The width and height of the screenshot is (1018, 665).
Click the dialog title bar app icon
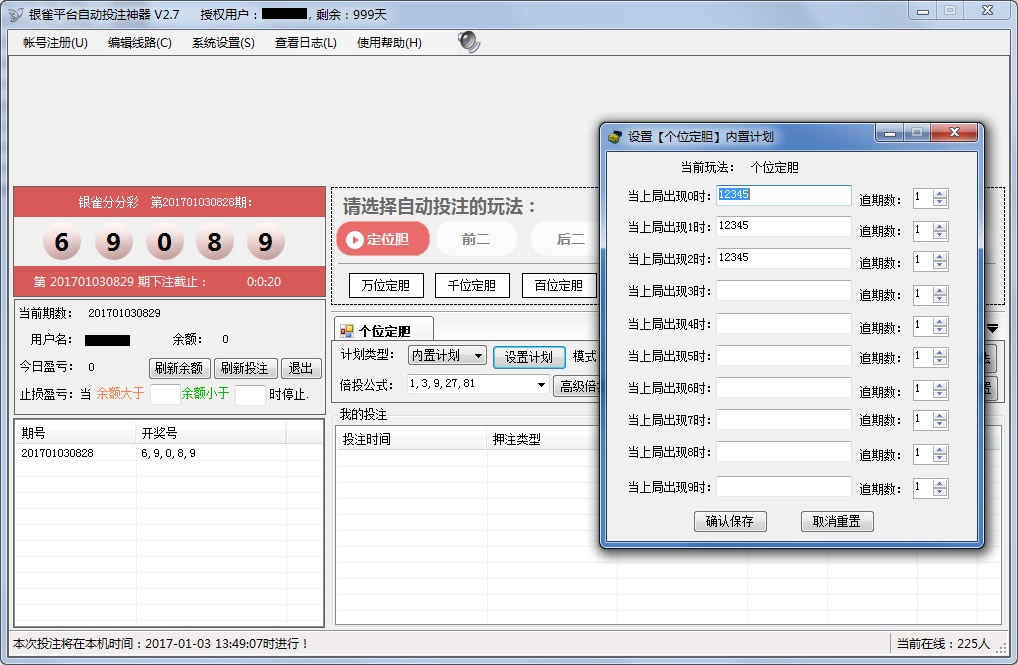615,137
